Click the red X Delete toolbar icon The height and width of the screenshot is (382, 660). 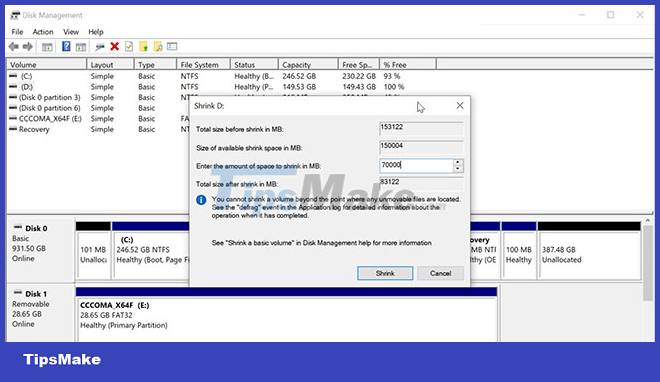114,46
